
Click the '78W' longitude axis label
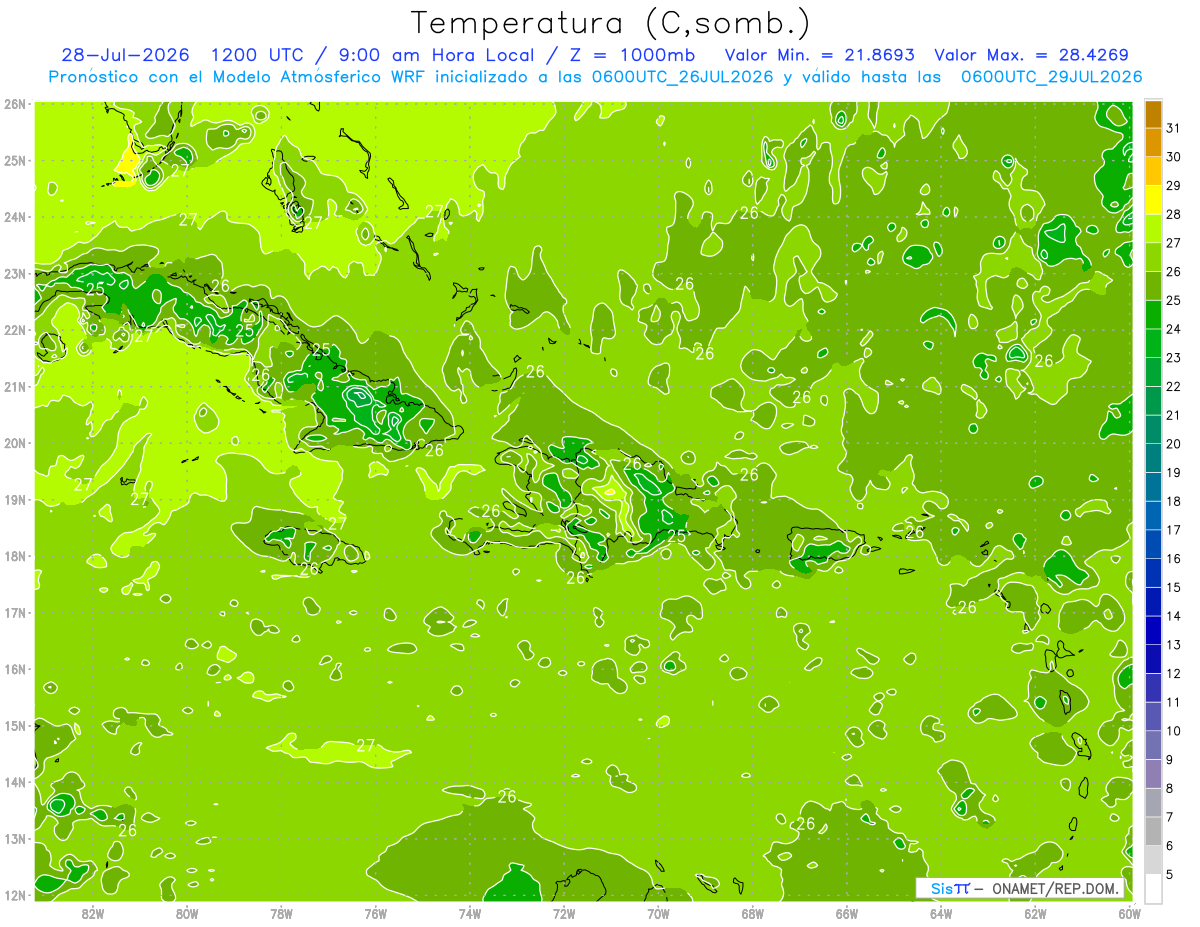coord(281,912)
